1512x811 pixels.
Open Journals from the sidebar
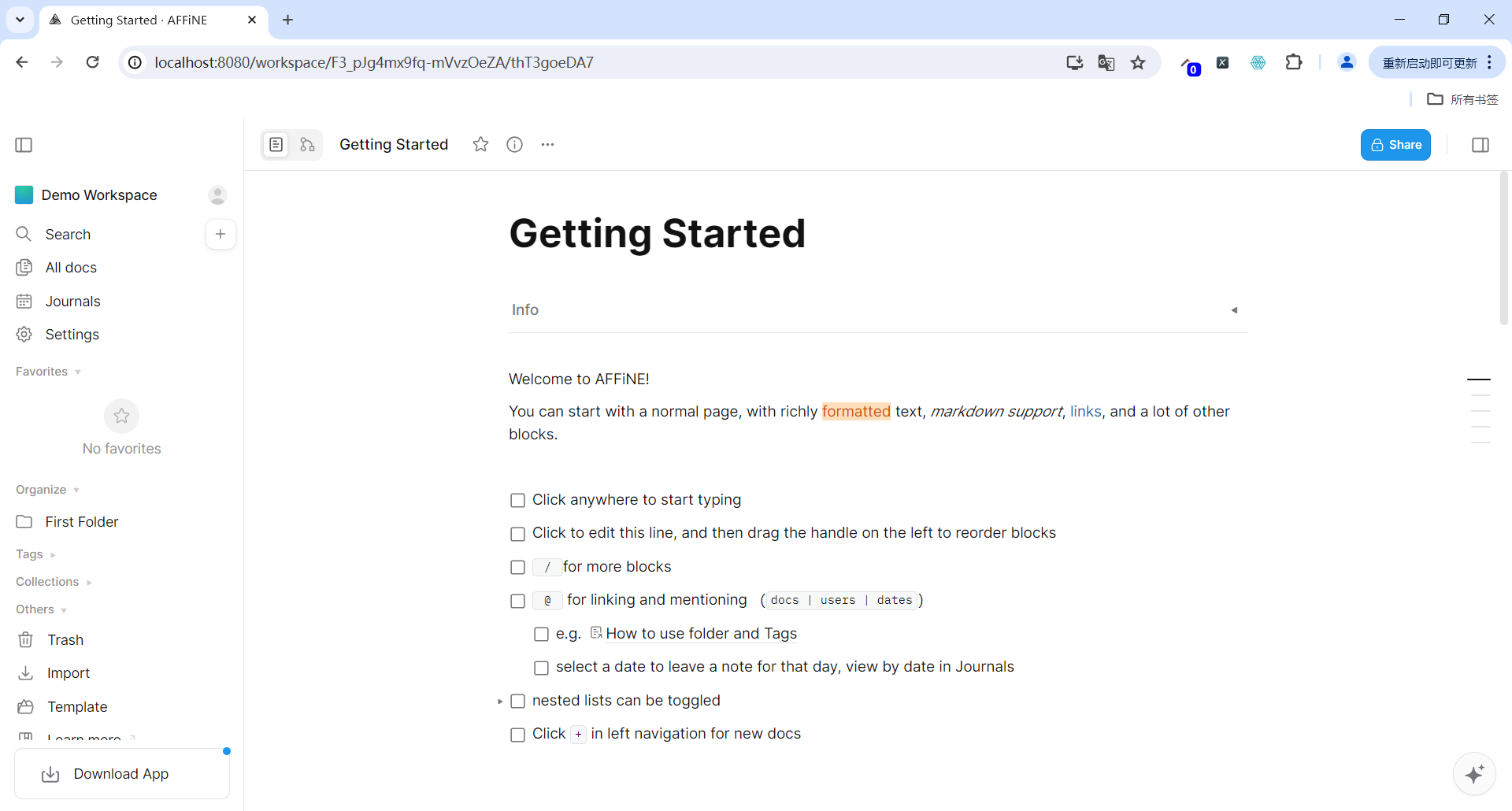tap(72, 302)
